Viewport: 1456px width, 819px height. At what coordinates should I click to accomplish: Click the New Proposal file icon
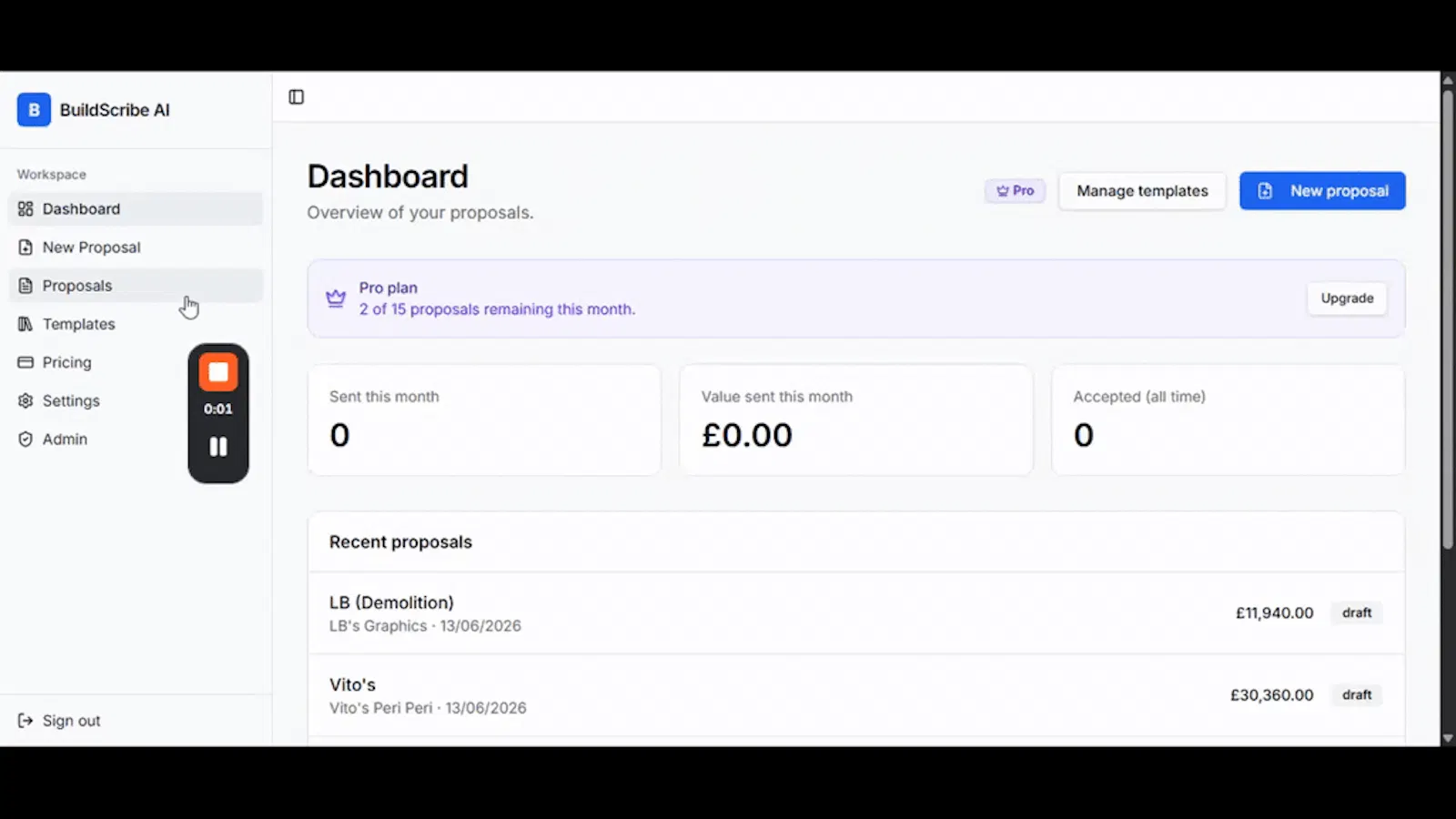25,248
